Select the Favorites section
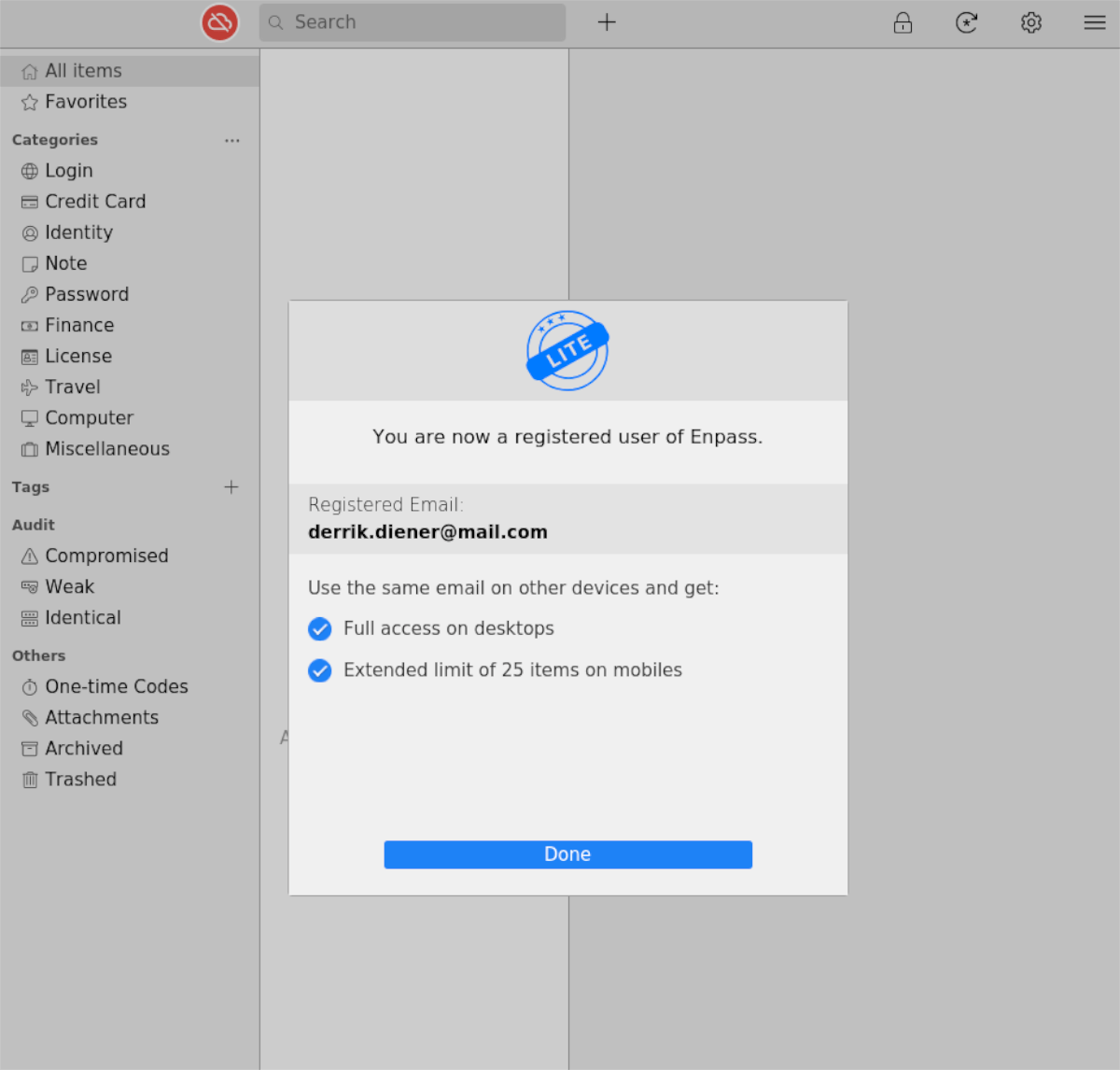The height and width of the screenshot is (1070, 1120). click(85, 101)
